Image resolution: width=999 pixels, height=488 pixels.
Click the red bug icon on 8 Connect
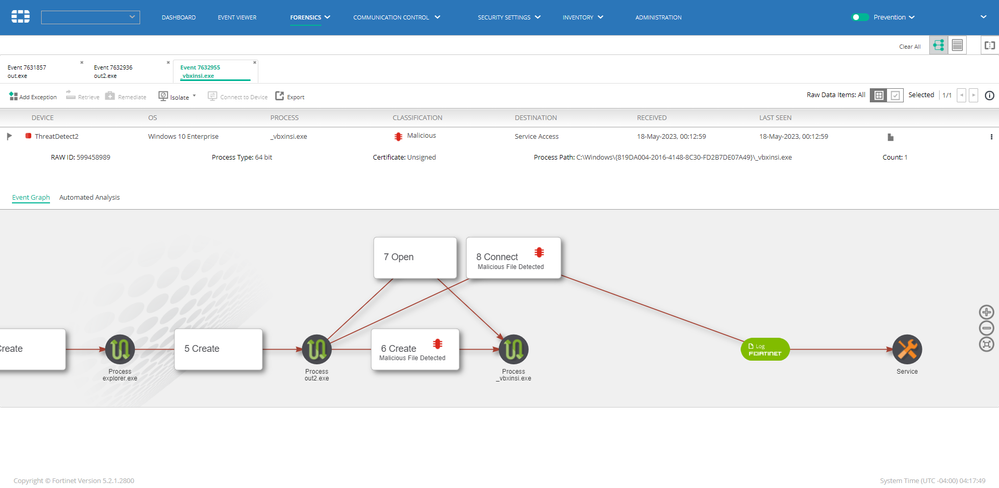coord(539,252)
